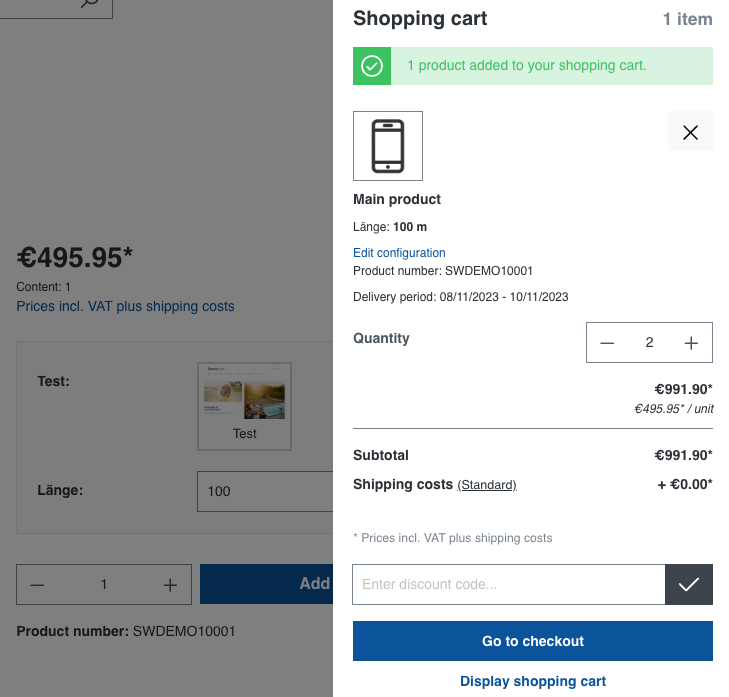Decrease product page quantity with minus
This screenshot has height=697, width=729.
38,585
